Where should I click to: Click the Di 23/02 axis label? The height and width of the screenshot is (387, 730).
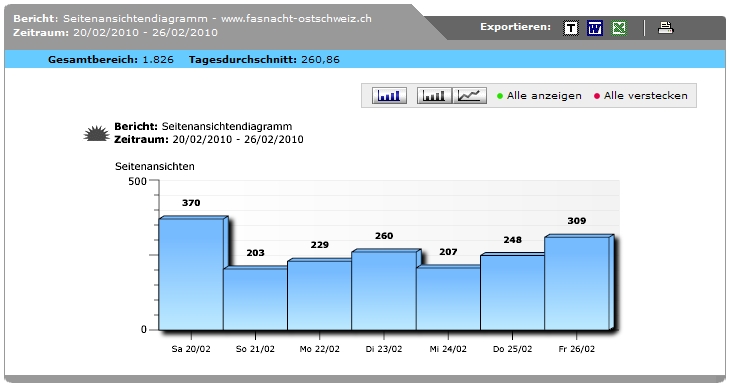(x=384, y=349)
